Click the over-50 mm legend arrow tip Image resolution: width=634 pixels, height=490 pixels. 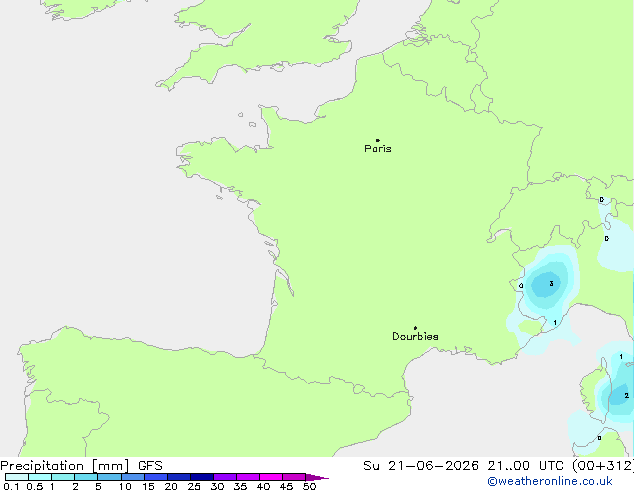pyautogui.click(x=317, y=477)
